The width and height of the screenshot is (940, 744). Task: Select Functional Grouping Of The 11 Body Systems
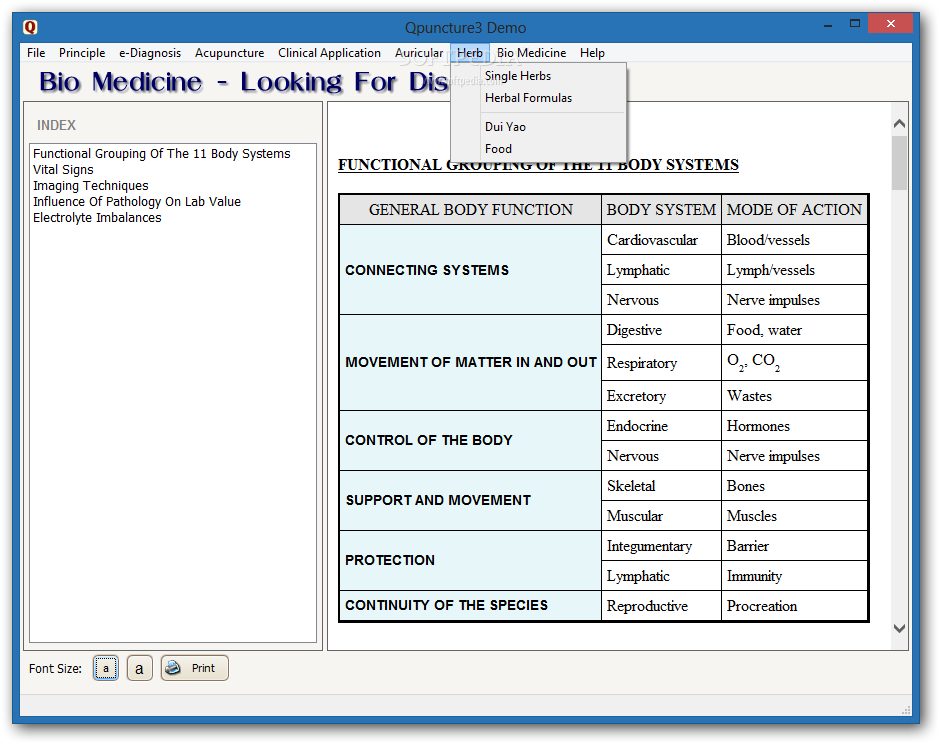pos(162,153)
